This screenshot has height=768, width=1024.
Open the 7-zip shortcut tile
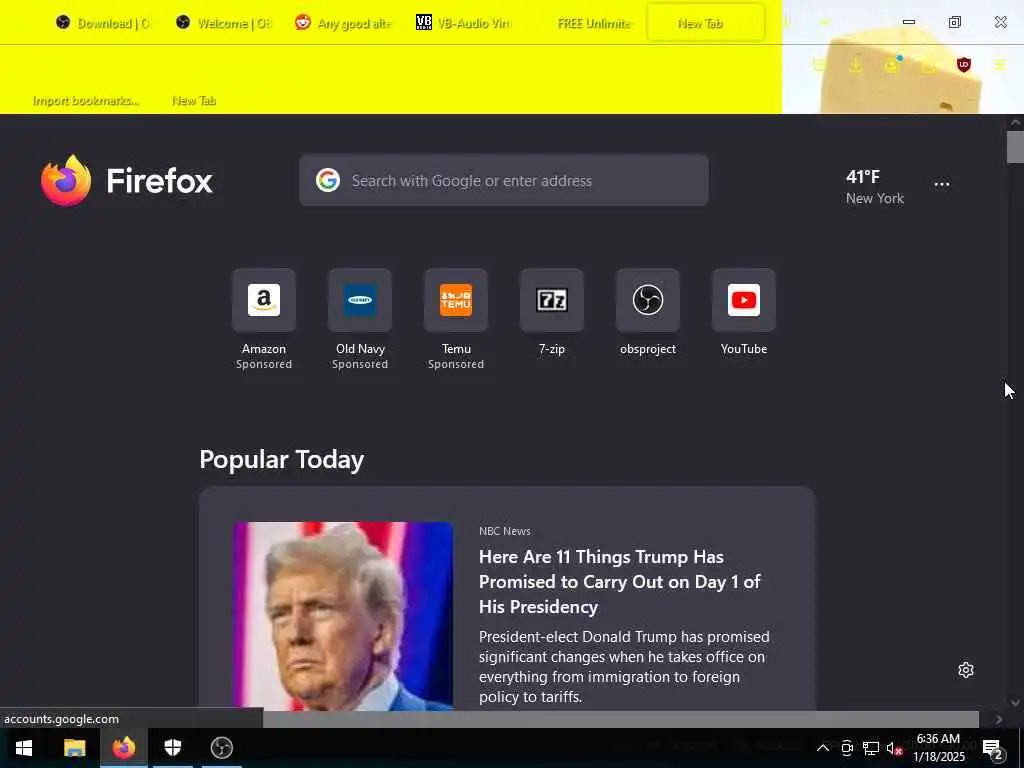click(x=552, y=300)
